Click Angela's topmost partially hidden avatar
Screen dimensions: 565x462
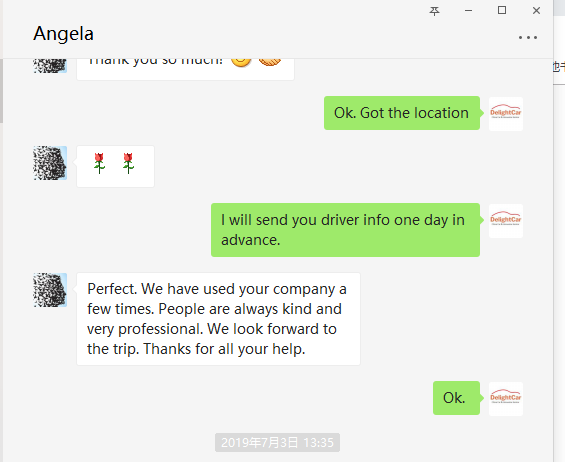(50, 66)
